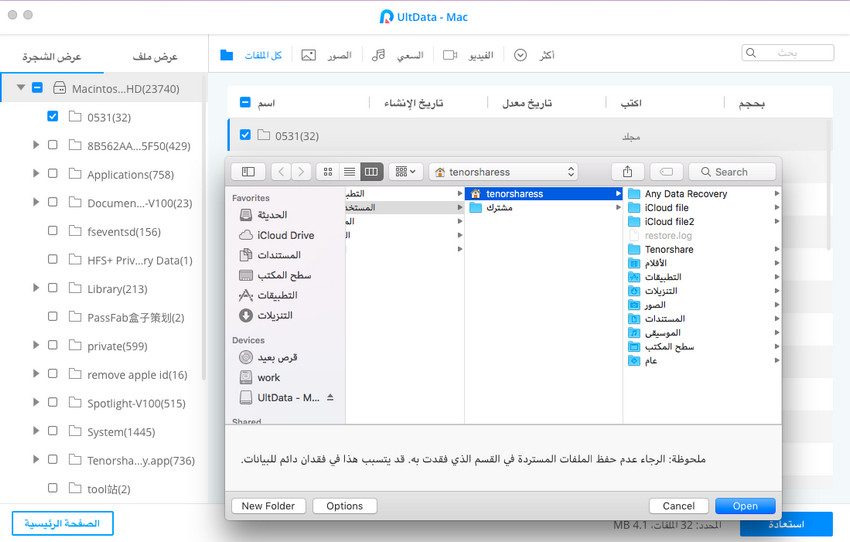Check the Applications(758) checkbox
The image size is (850, 542).
coord(53,173)
